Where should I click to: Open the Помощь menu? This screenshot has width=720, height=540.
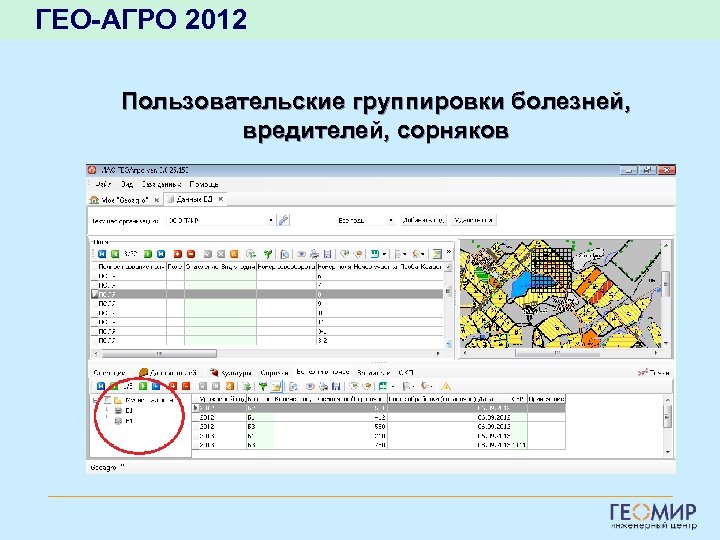click(204, 184)
